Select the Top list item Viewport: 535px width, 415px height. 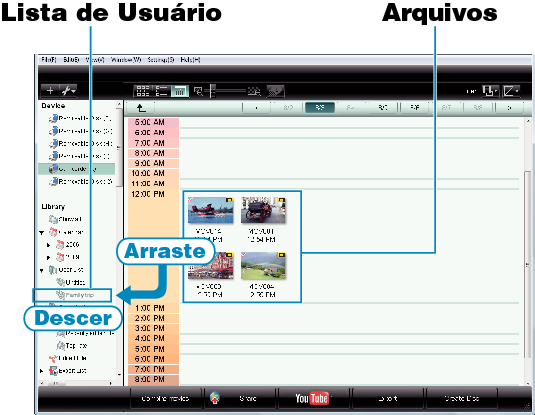pyautogui.click(x=72, y=346)
